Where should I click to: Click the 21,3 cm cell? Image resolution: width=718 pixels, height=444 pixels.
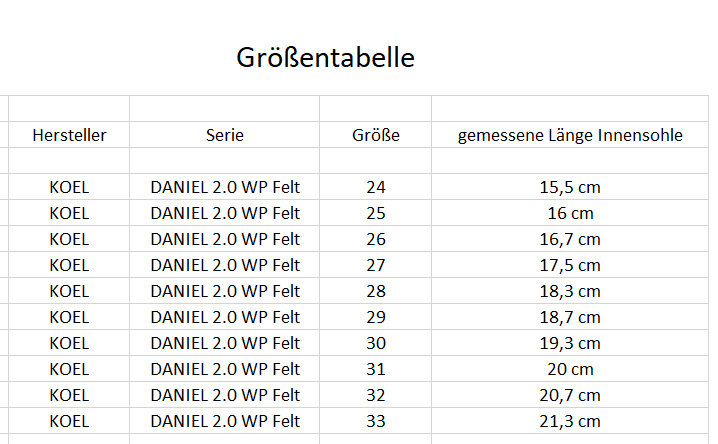[x=570, y=421]
